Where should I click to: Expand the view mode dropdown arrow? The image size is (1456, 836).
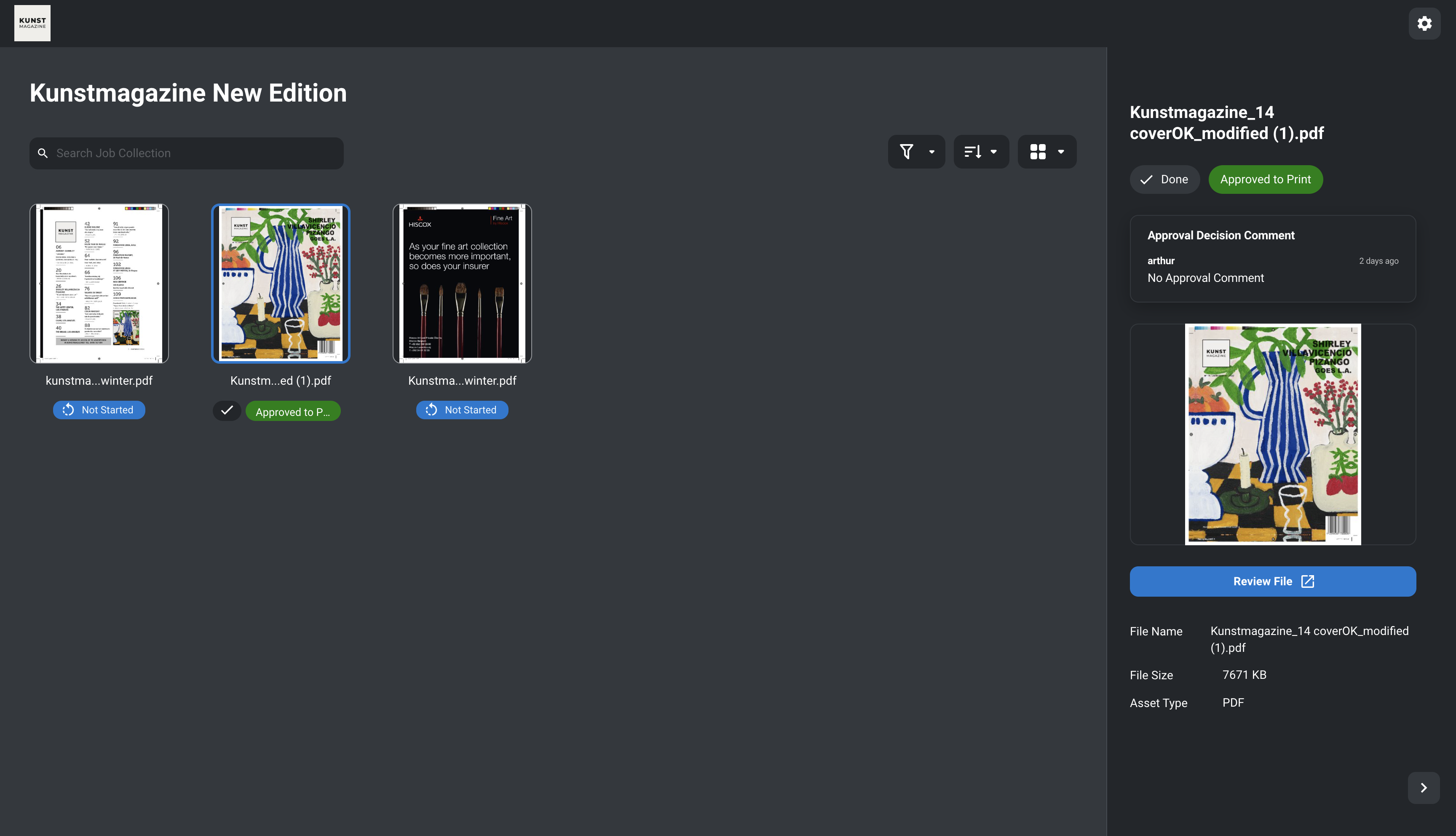click(1060, 152)
